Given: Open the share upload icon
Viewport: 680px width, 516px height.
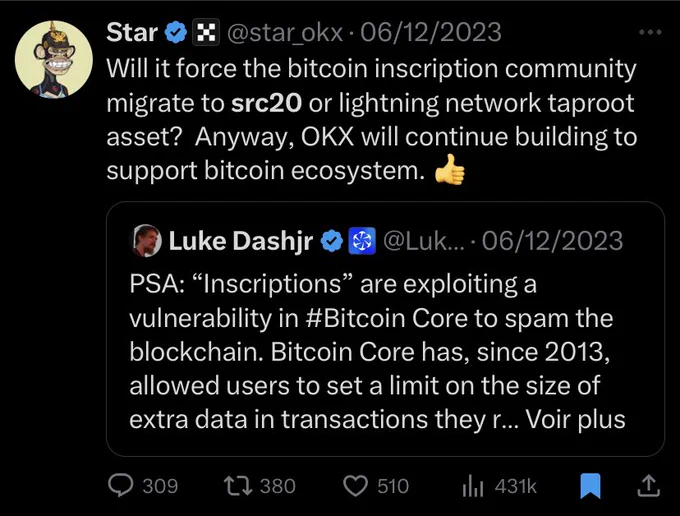Looking at the screenshot, I should click(x=648, y=486).
